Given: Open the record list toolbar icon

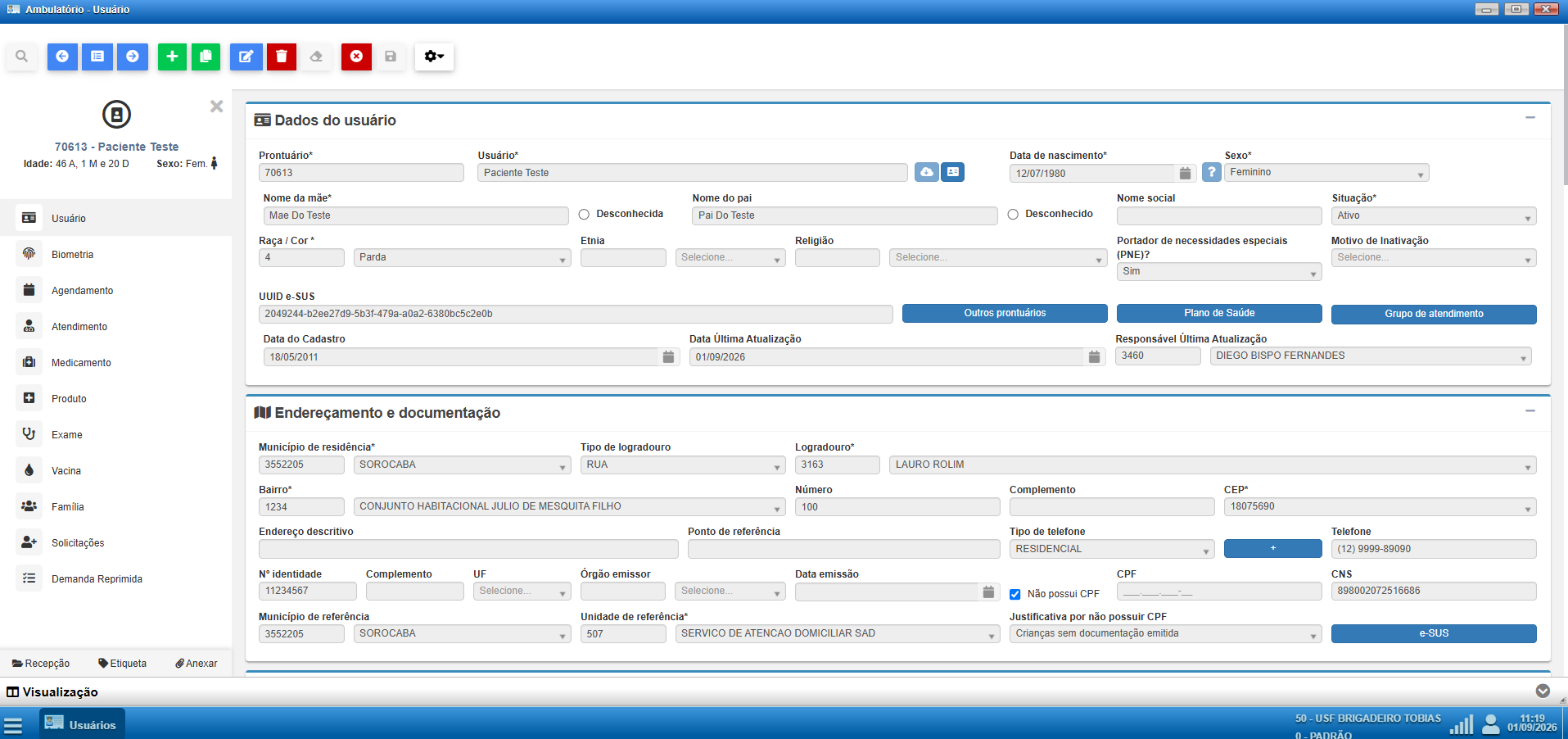Looking at the screenshot, I should (97, 57).
